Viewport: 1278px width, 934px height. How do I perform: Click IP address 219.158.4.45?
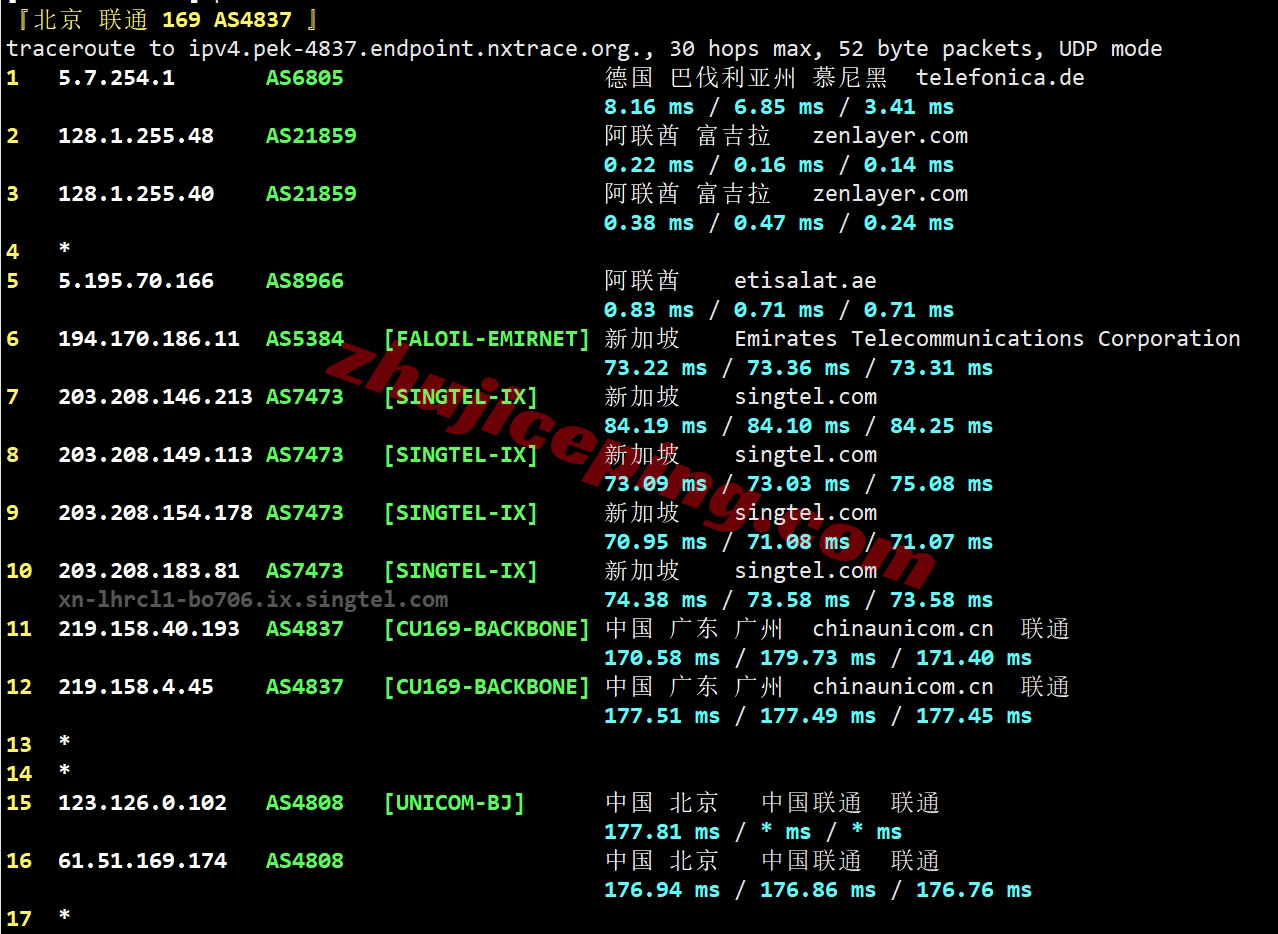[135, 687]
